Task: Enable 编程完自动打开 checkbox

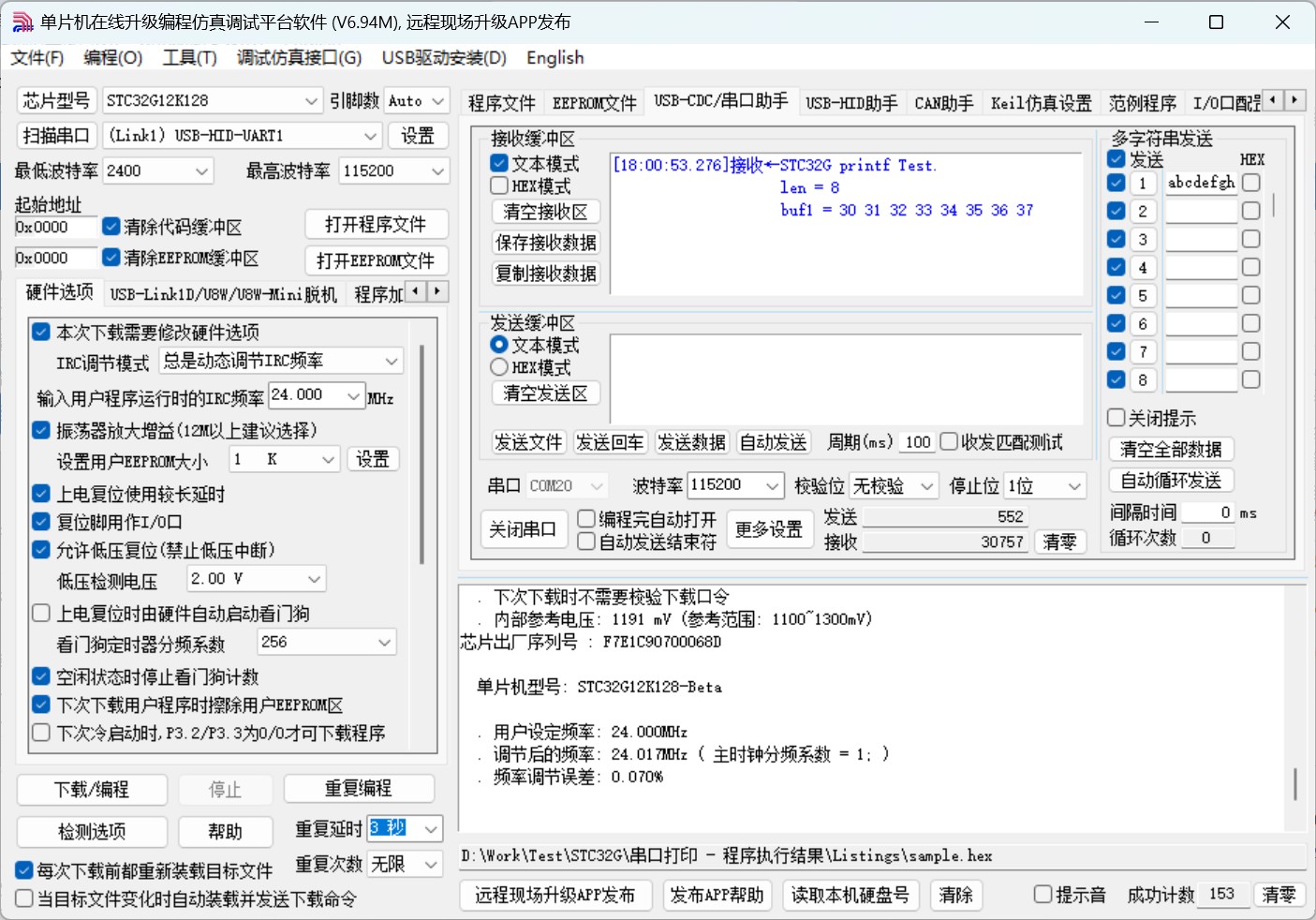Action: (587, 518)
